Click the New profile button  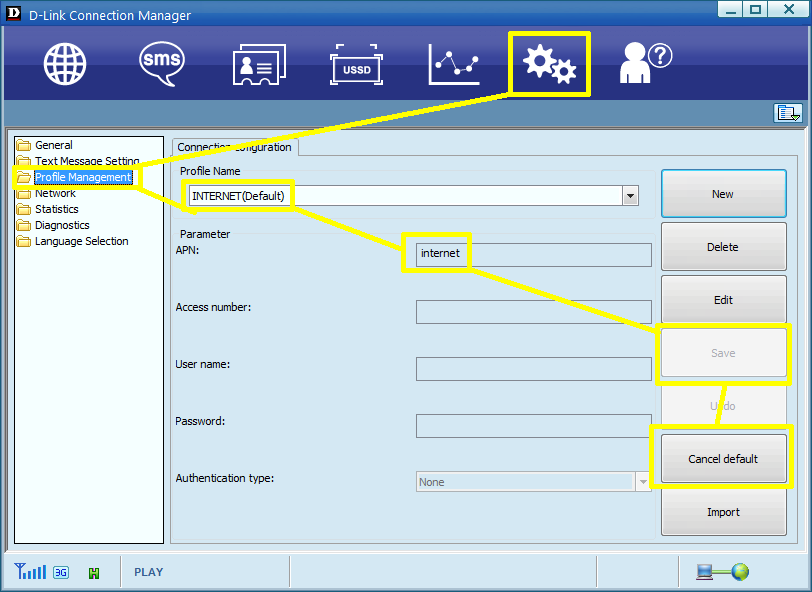(x=723, y=194)
